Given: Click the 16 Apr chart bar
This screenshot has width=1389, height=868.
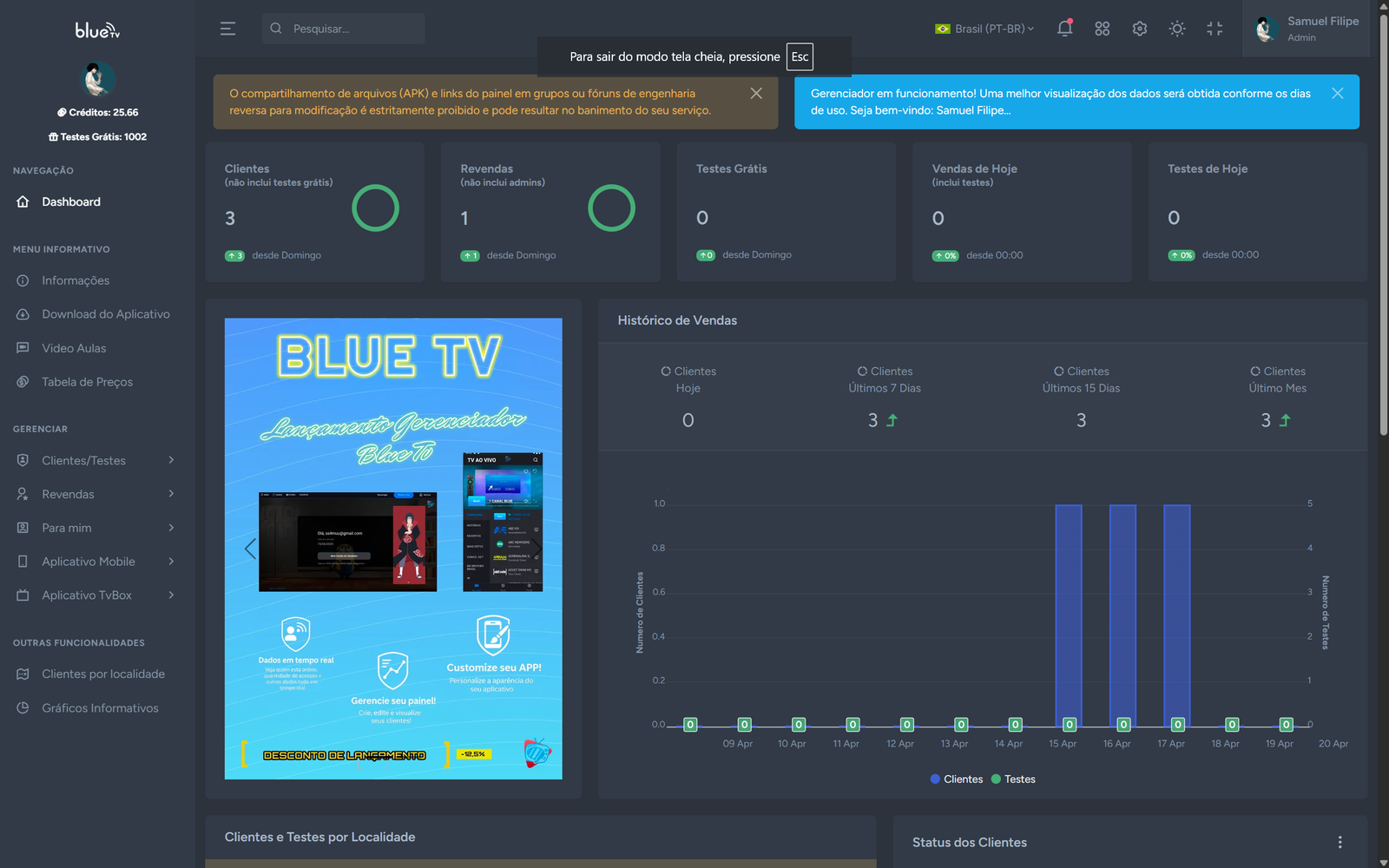Looking at the screenshot, I should pos(1122,615).
